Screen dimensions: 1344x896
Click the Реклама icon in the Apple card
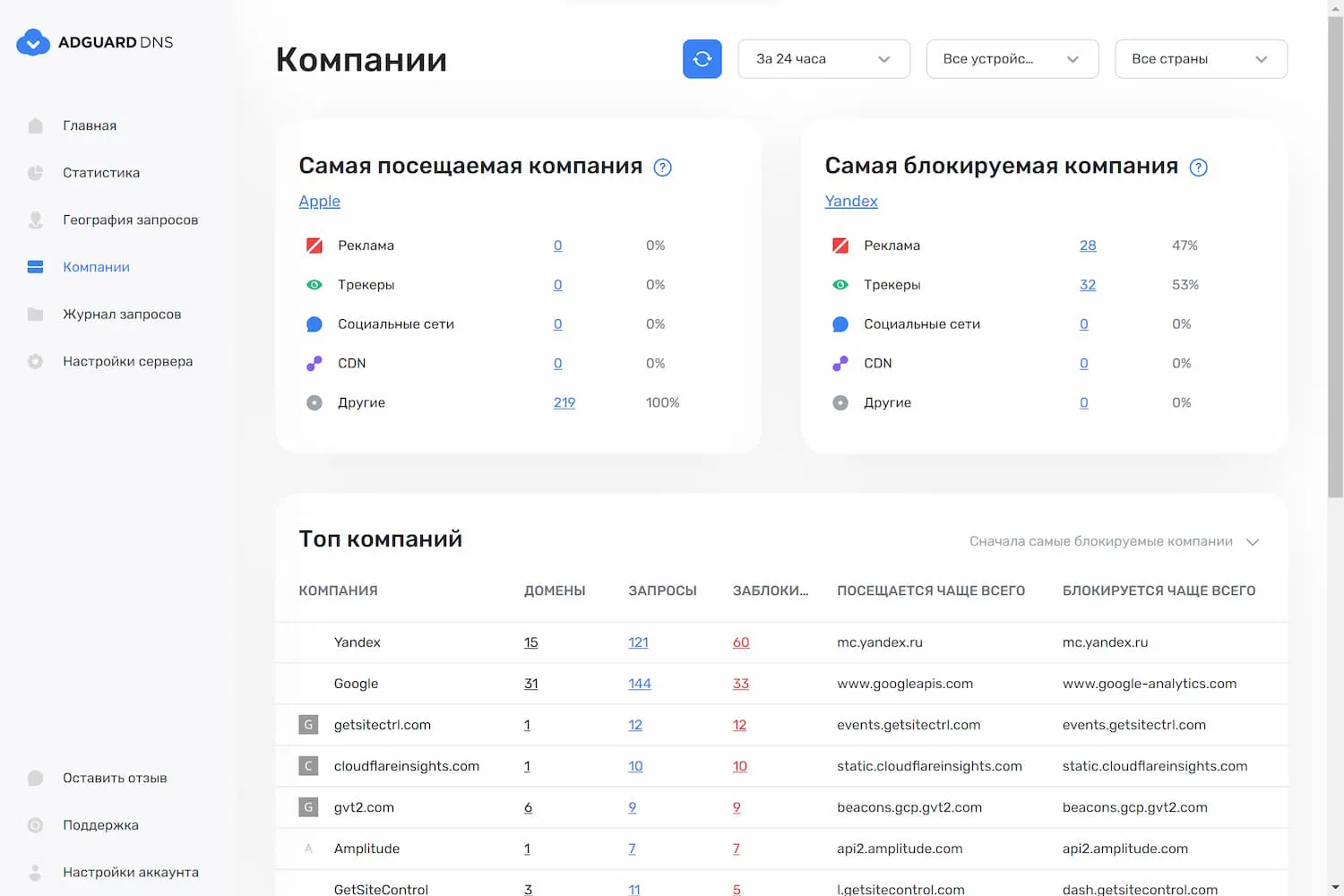coord(314,246)
